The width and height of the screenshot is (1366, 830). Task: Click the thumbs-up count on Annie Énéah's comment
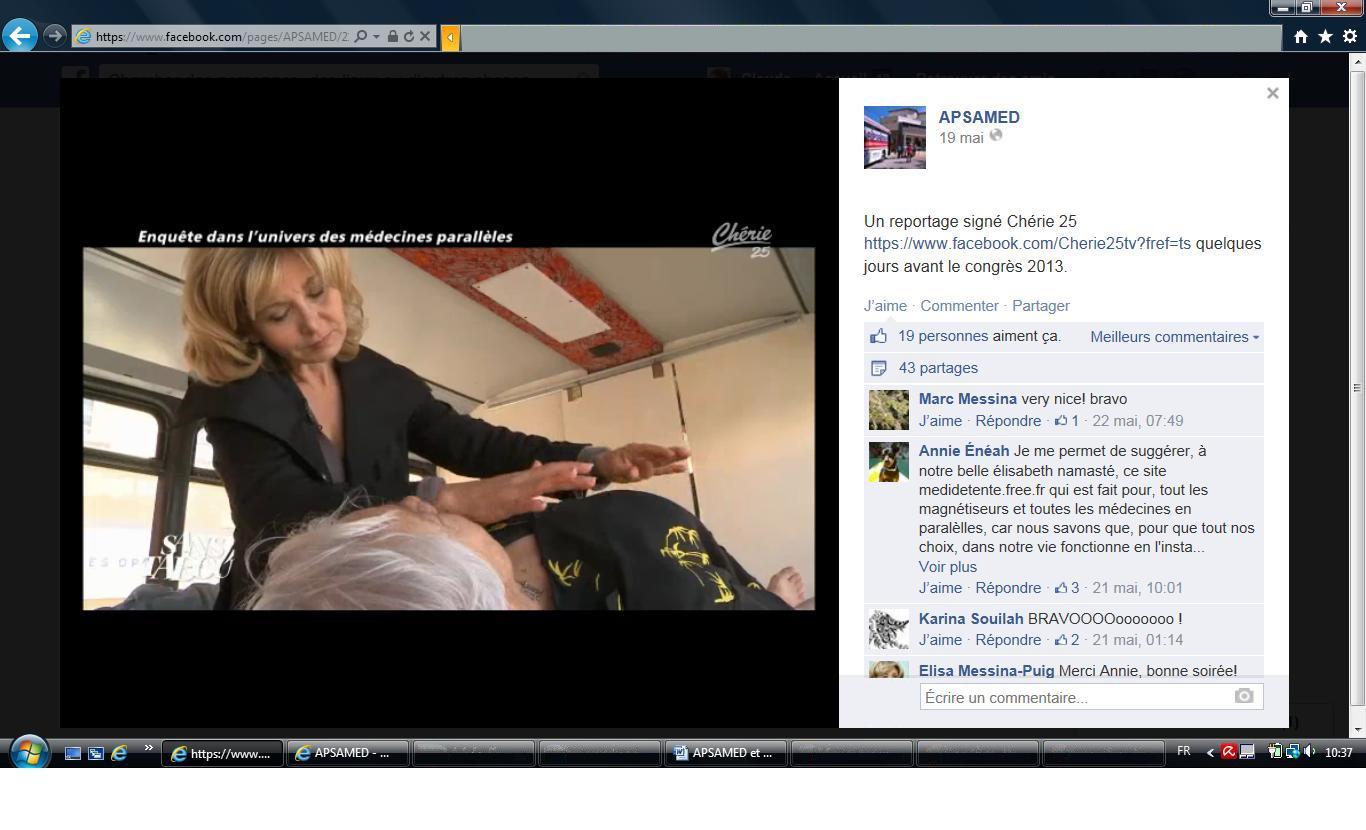tap(1067, 588)
